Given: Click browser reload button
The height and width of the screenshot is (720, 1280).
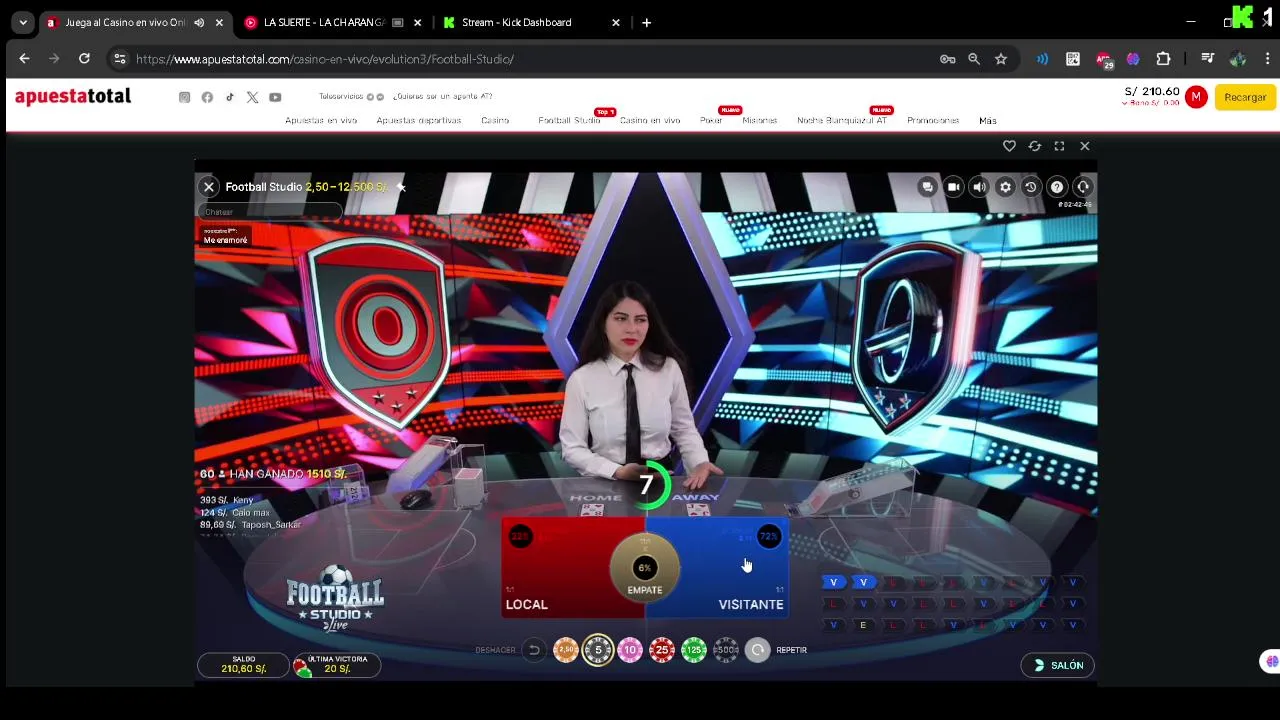Looking at the screenshot, I should click(84, 59).
